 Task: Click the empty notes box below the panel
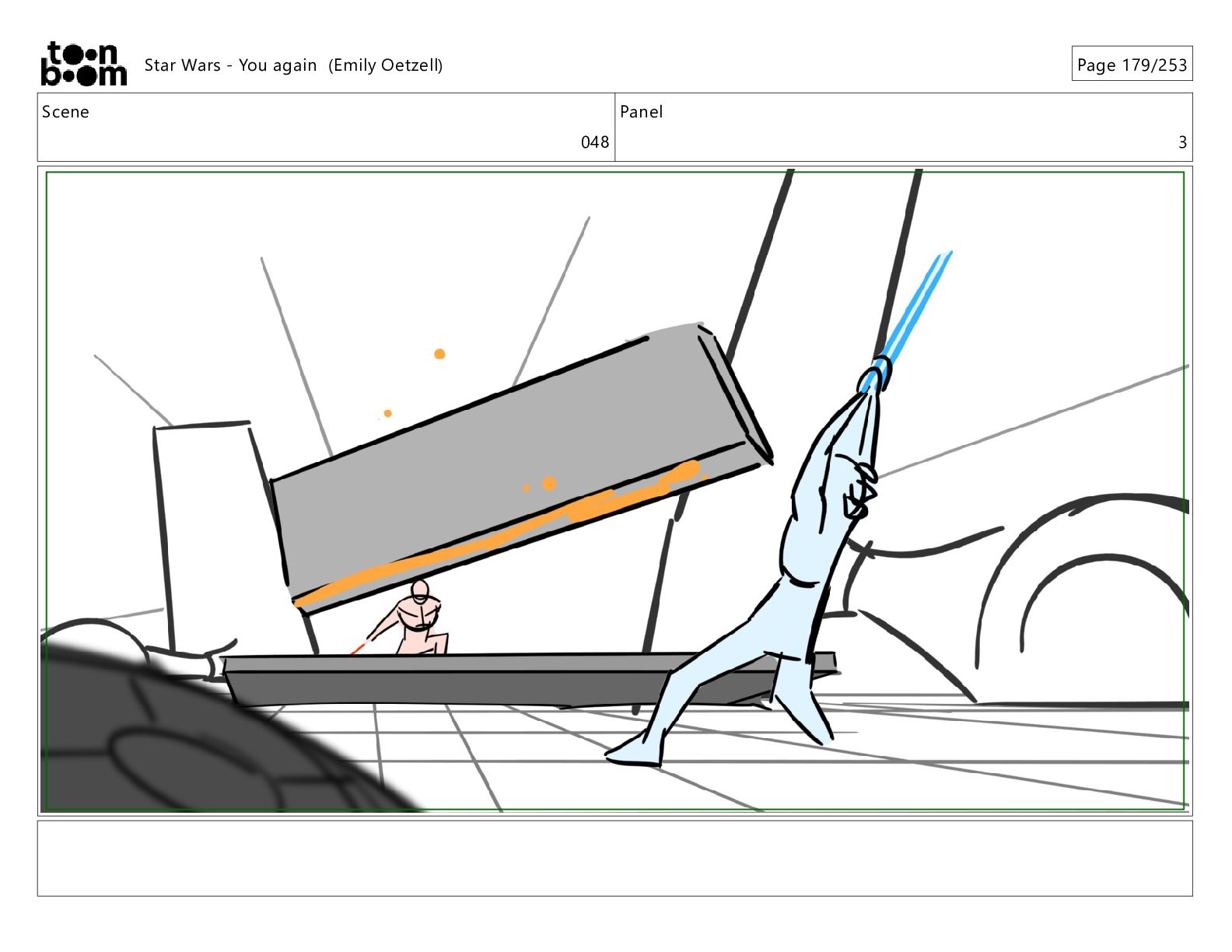(615, 858)
